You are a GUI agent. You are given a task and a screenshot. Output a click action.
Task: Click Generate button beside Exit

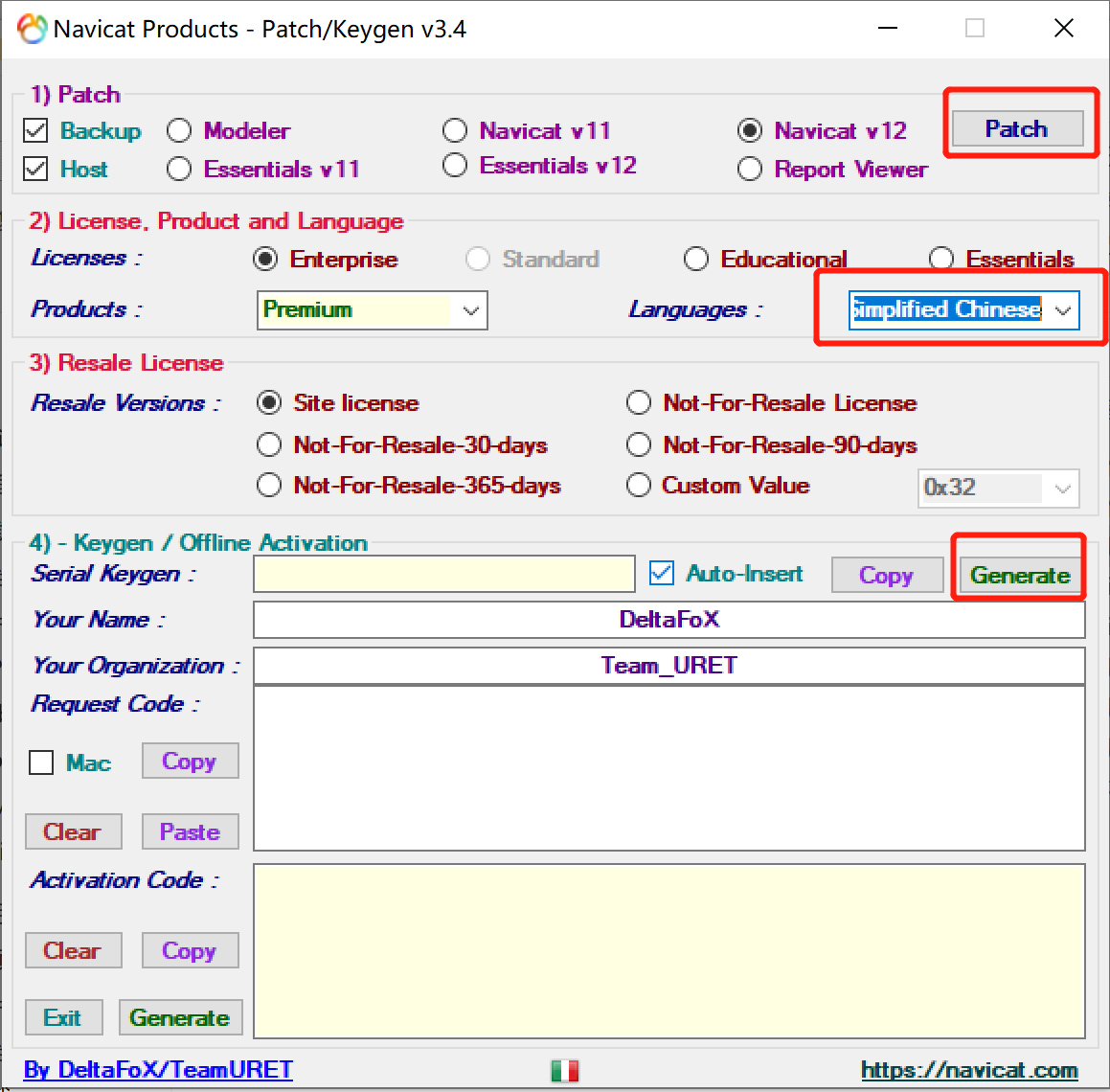[180, 1017]
